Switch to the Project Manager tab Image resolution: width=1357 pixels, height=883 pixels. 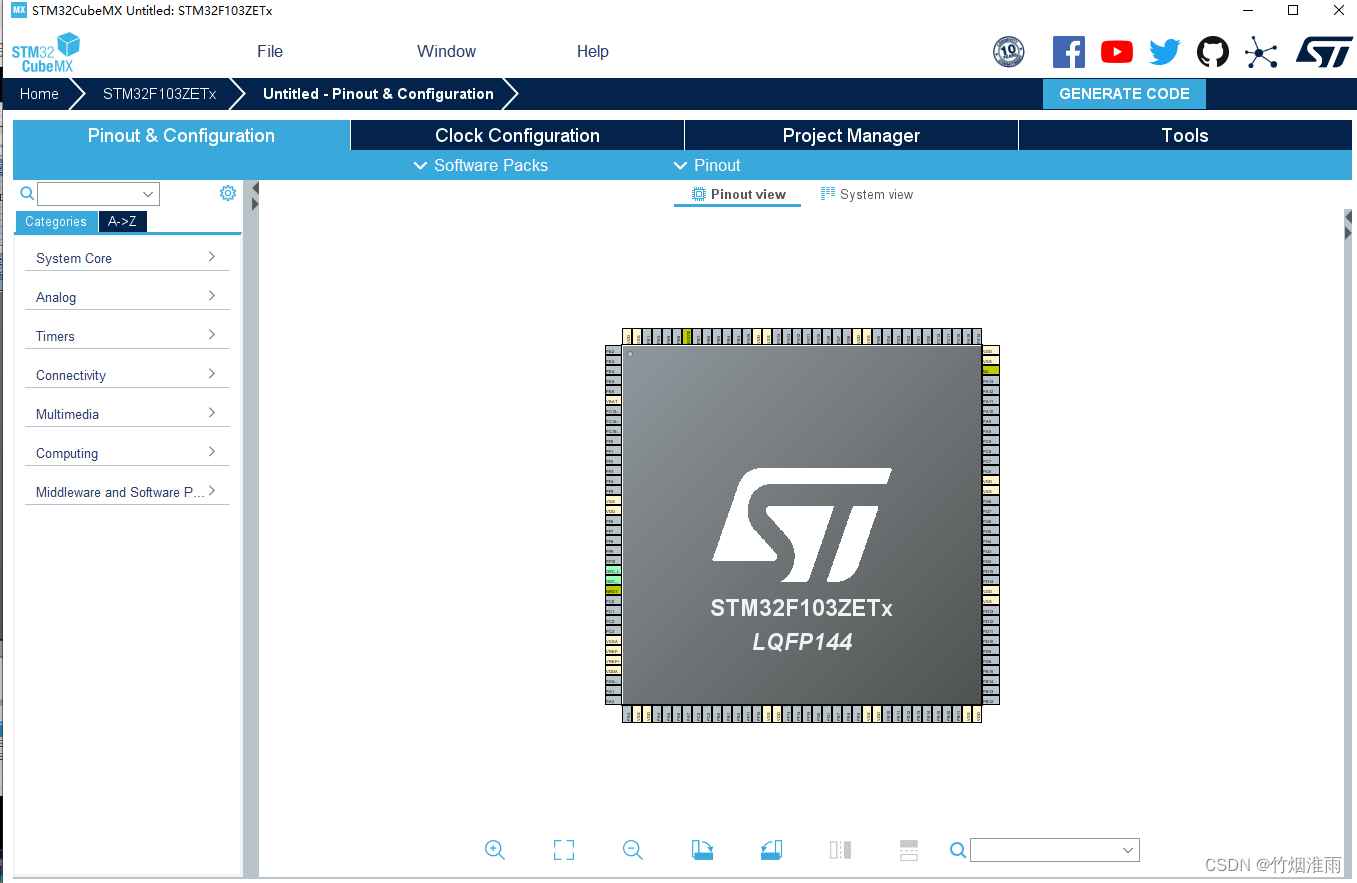(x=851, y=135)
